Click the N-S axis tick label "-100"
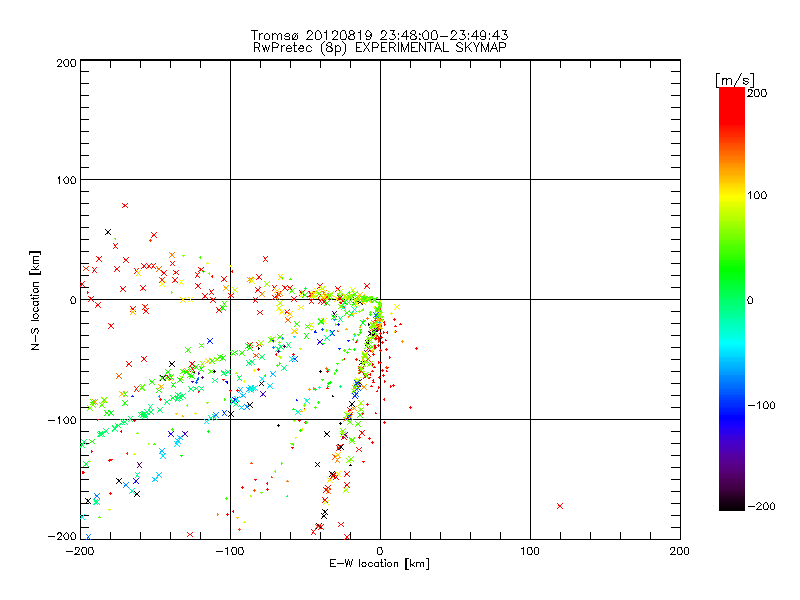 pyautogui.click(x=62, y=420)
